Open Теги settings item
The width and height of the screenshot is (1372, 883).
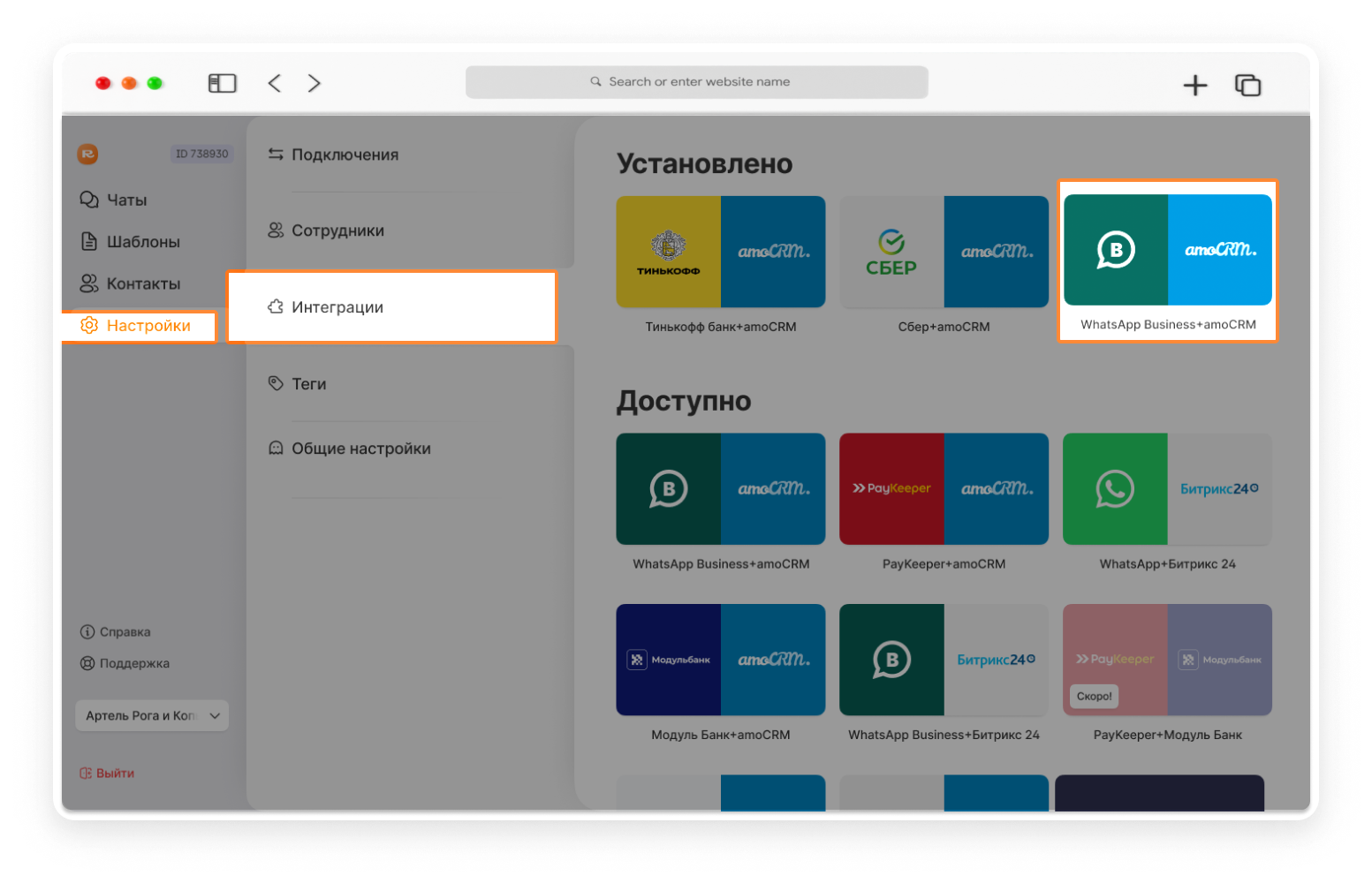pyautogui.click(x=309, y=384)
